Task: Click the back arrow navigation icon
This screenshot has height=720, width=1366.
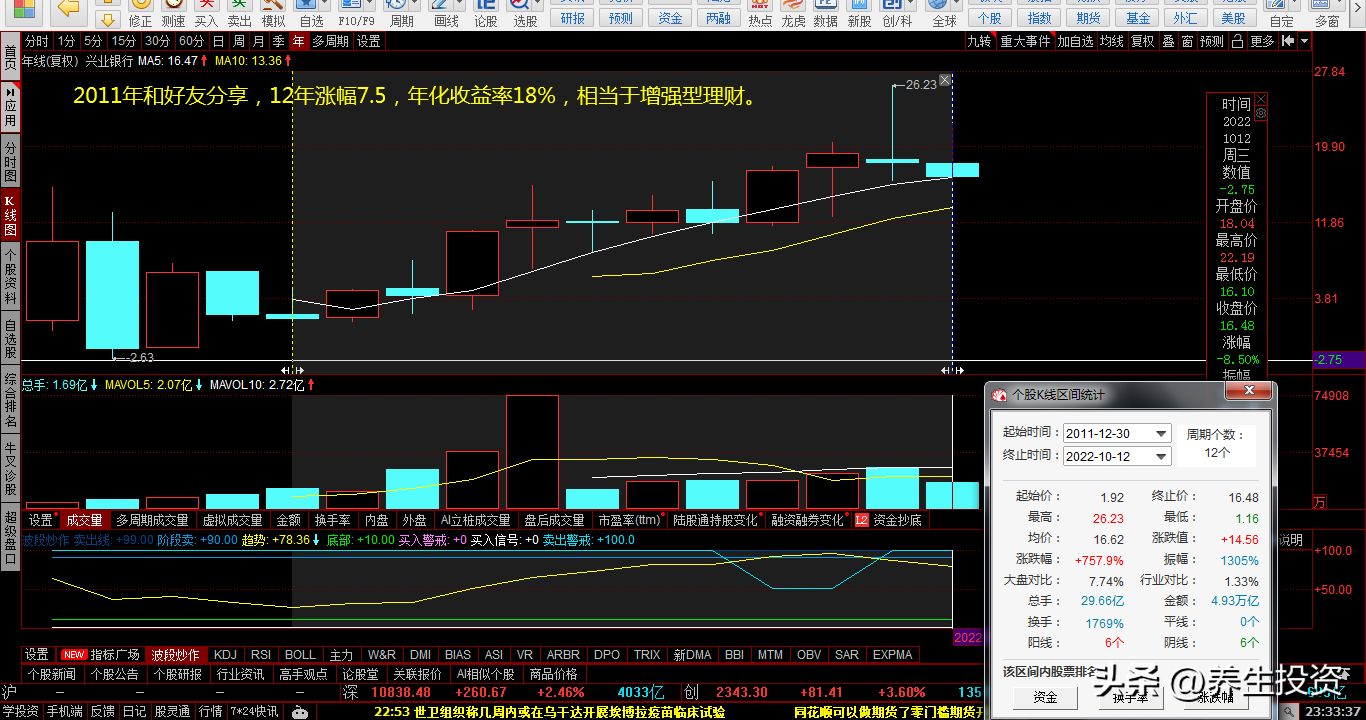Action: (x=68, y=10)
